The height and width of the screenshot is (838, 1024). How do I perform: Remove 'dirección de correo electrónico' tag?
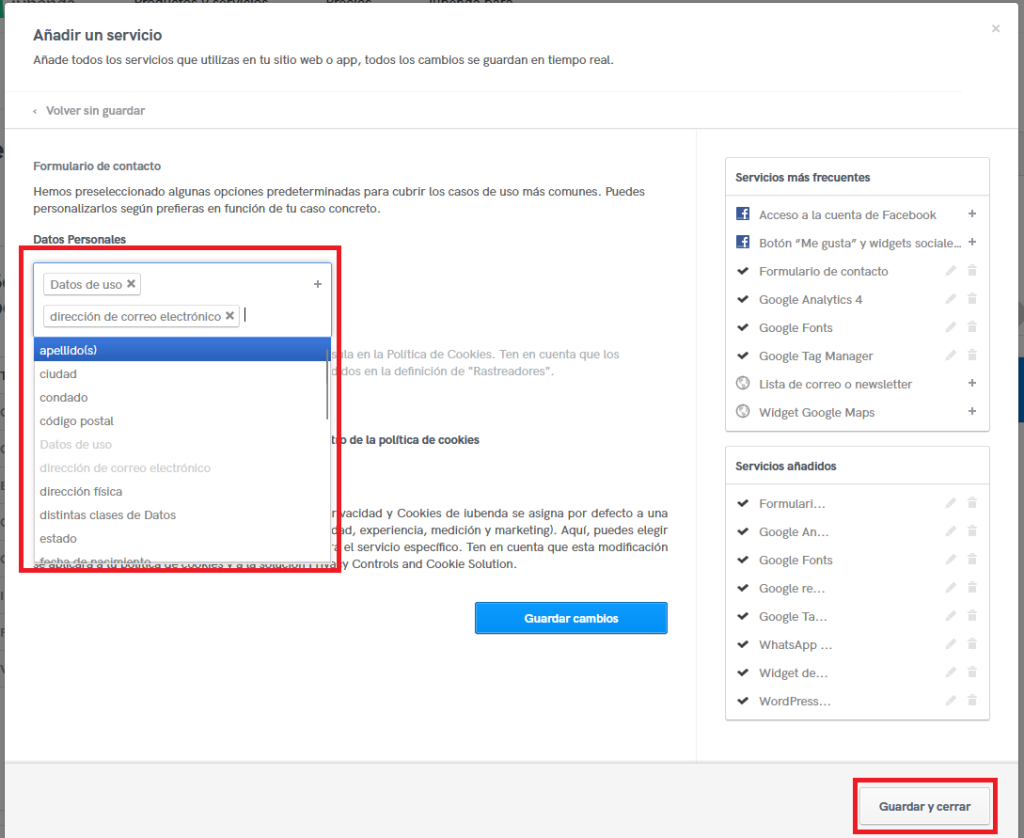pyautogui.click(x=230, y=316)
